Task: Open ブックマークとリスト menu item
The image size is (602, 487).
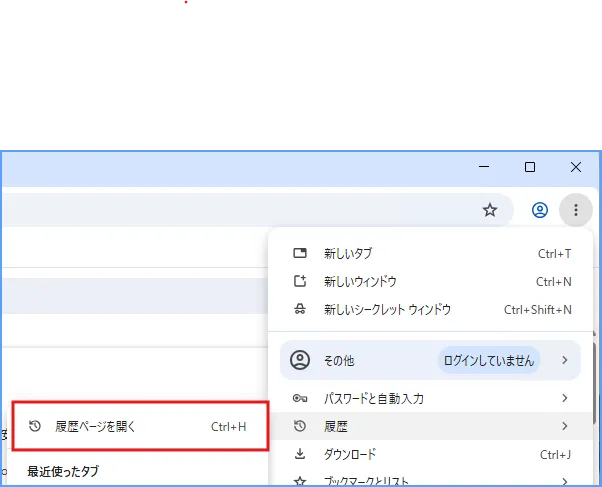Action: [x=432, y=480]
